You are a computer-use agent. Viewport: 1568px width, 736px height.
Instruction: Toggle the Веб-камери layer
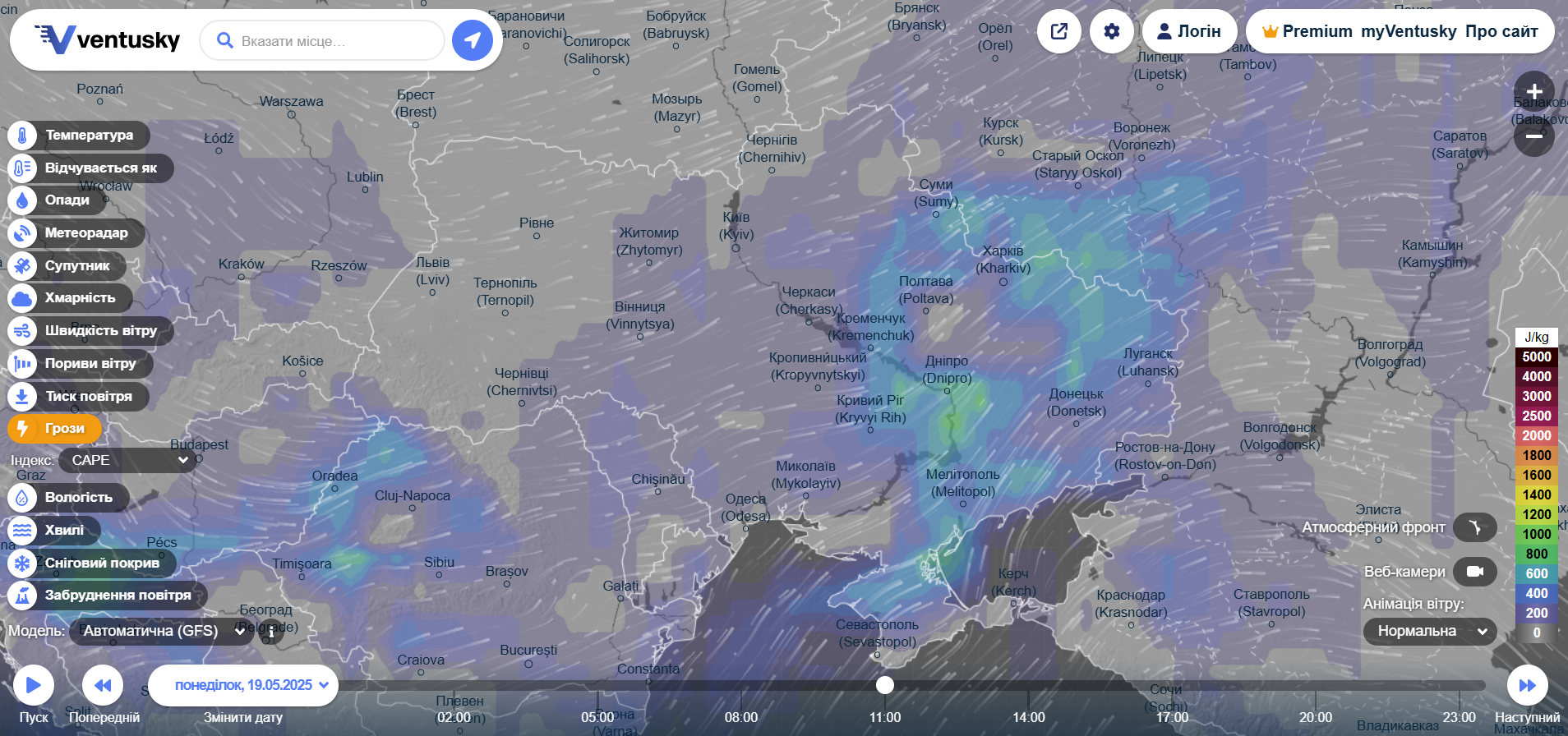click(x=1474, y=572)
